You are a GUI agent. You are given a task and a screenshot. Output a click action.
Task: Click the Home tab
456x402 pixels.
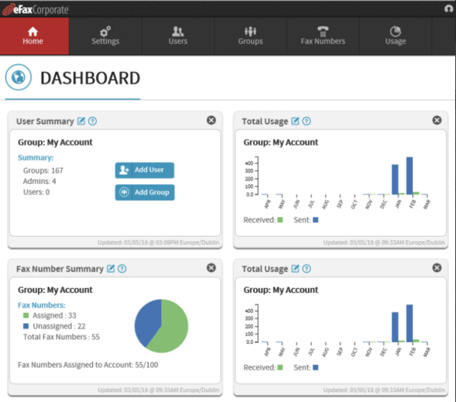(34, 36)
